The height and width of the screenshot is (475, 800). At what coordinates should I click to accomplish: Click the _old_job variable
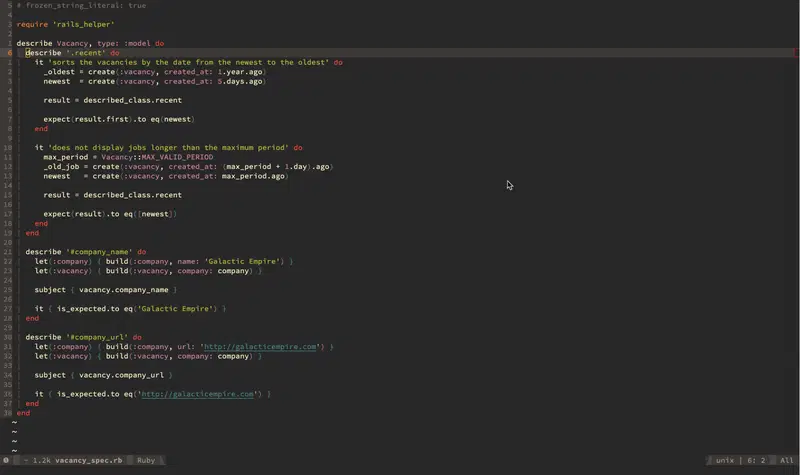pyautogui.click(x=61, y=167)
